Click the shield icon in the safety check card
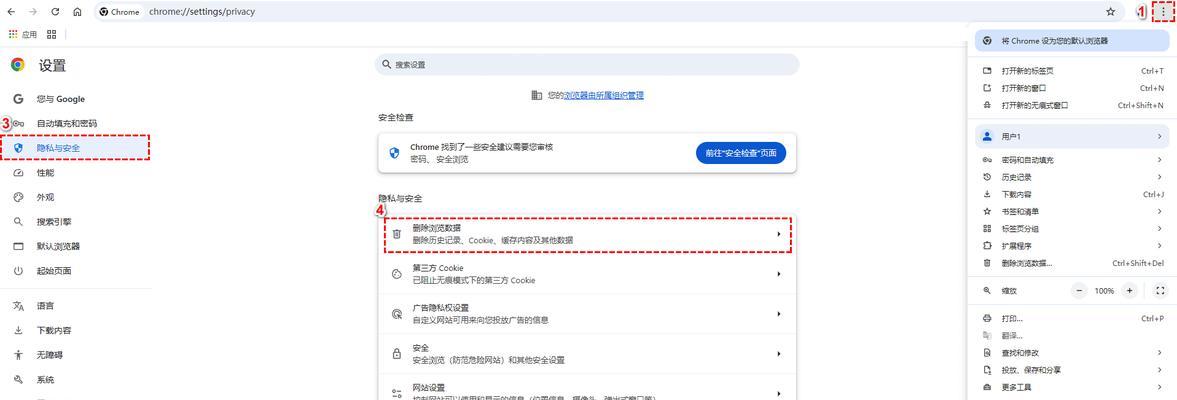1177x400 pixels. 394,153
